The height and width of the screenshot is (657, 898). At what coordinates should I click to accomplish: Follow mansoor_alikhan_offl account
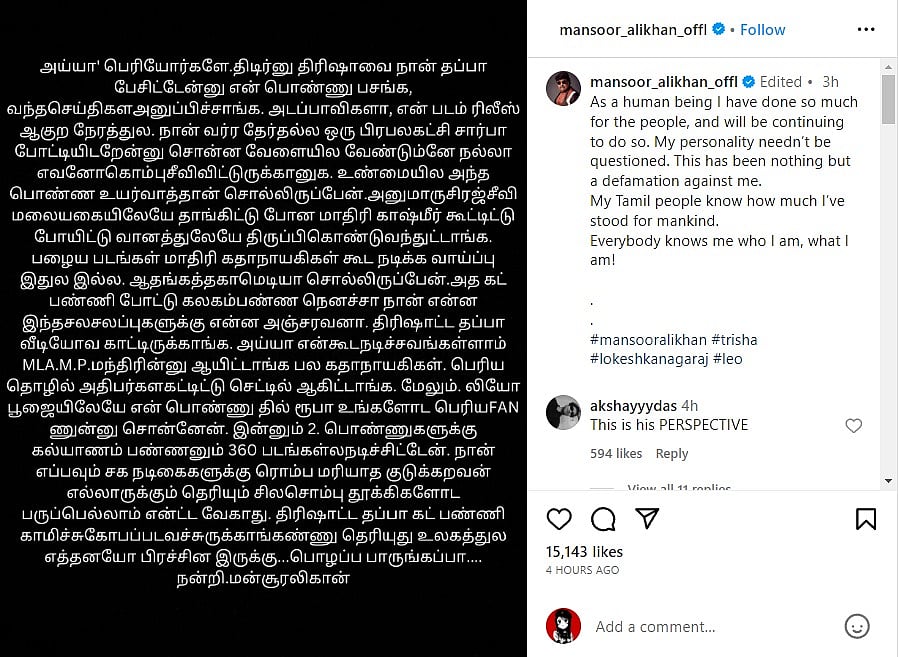[x=762, y=30]
